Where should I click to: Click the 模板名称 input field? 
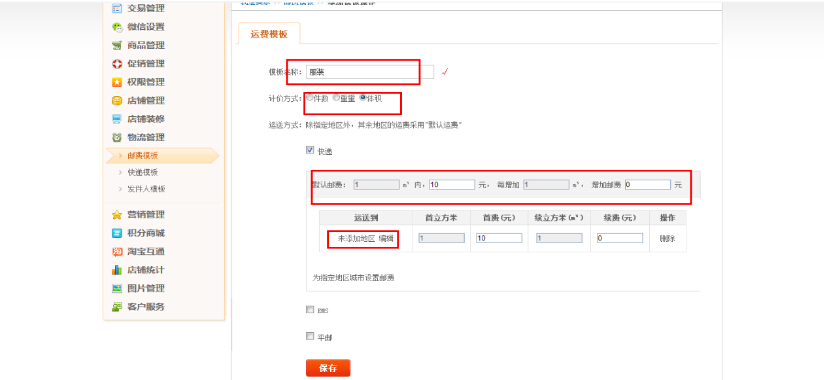point(370,72)
